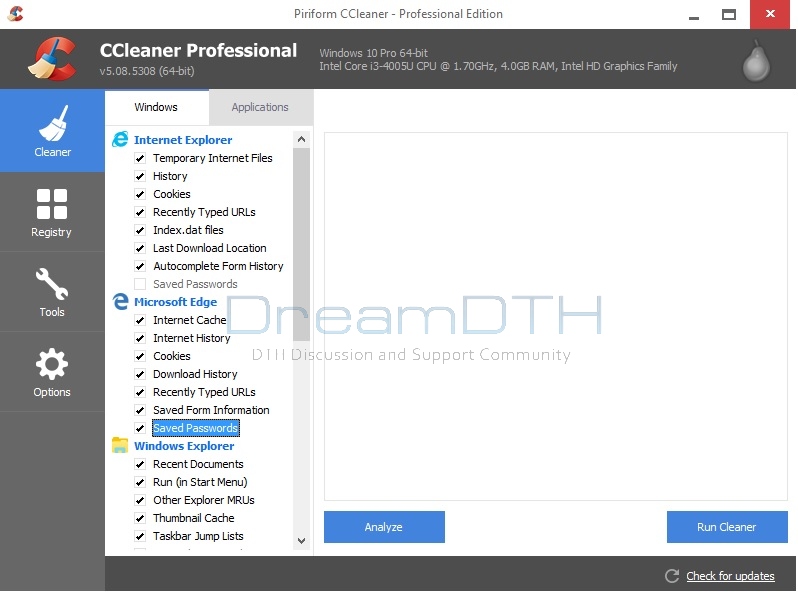Select the 'Thumbnail Cache' label text
The image size is (798, 592).
click(194, 518)
